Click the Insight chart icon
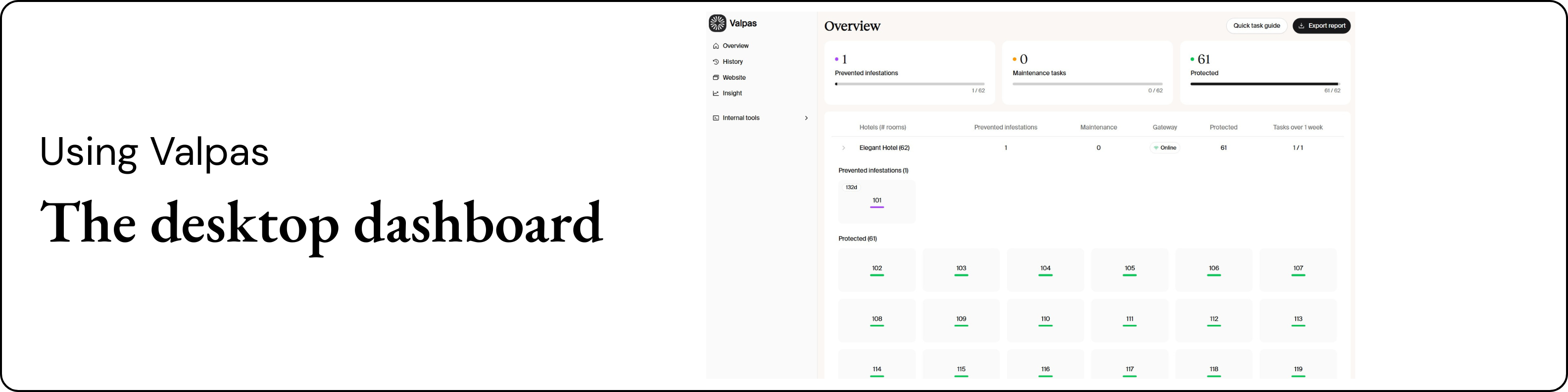The width and height of the screenshot is (1568, 392). point(716,93)
